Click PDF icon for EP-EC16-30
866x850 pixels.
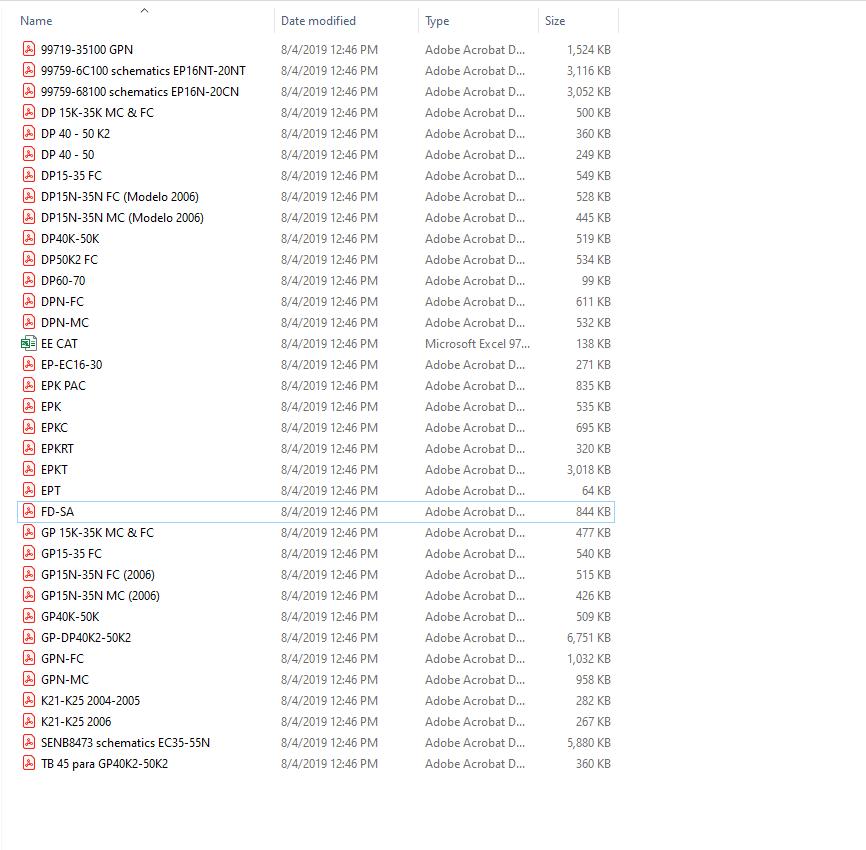pyautogui.click(x=29, y=364)
